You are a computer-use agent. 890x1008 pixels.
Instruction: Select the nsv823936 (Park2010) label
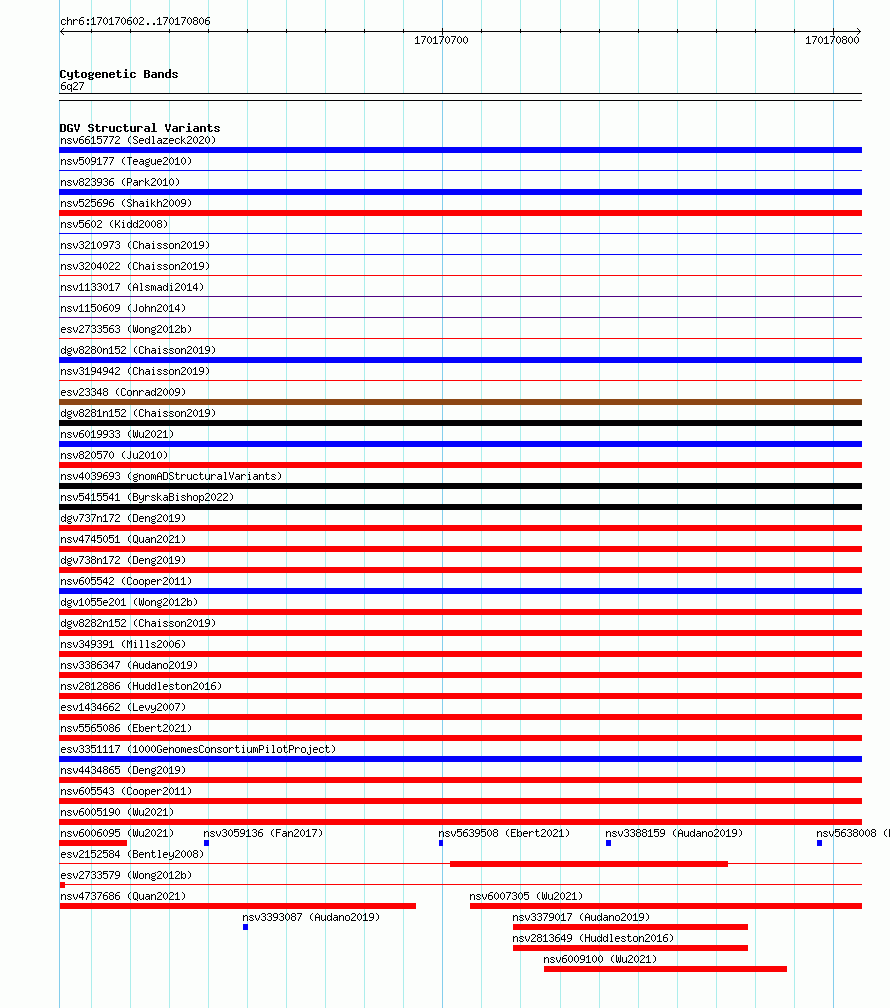tap(120, 183)
